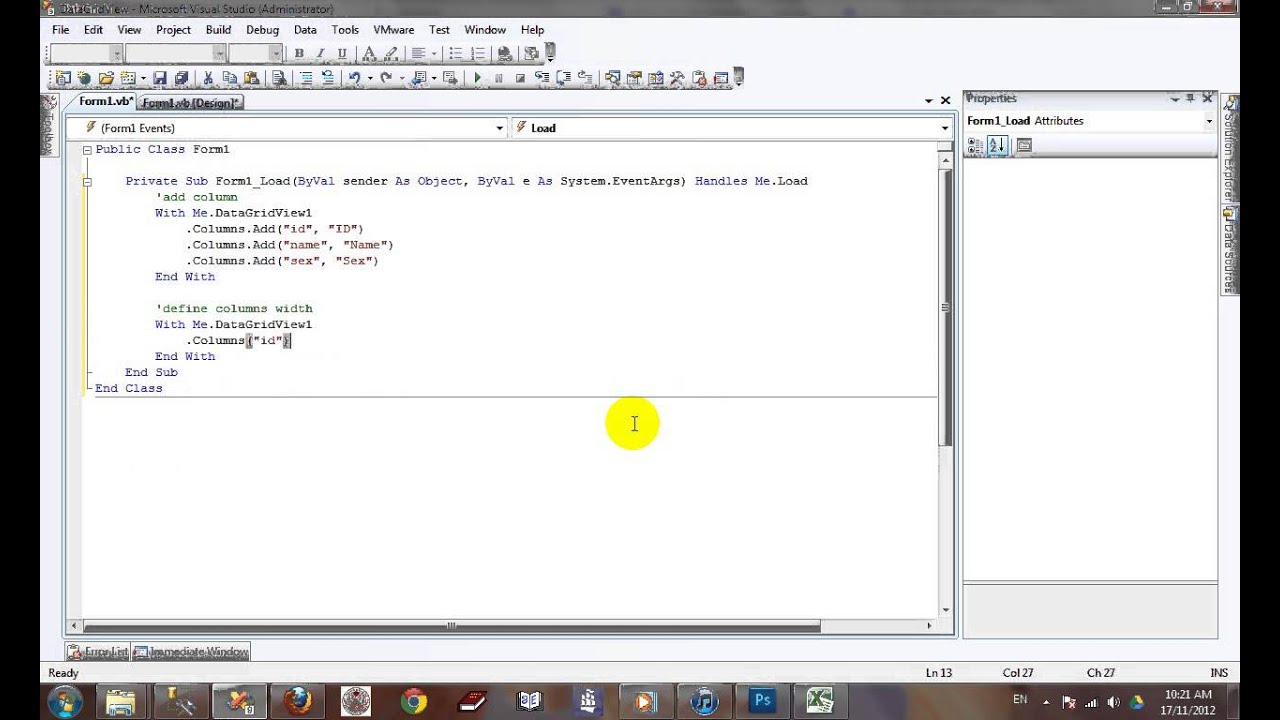Click the Add New Item toolbar icon
Image resolution: width=1280 pixels, height=720 pixels.
pos(127,78)
